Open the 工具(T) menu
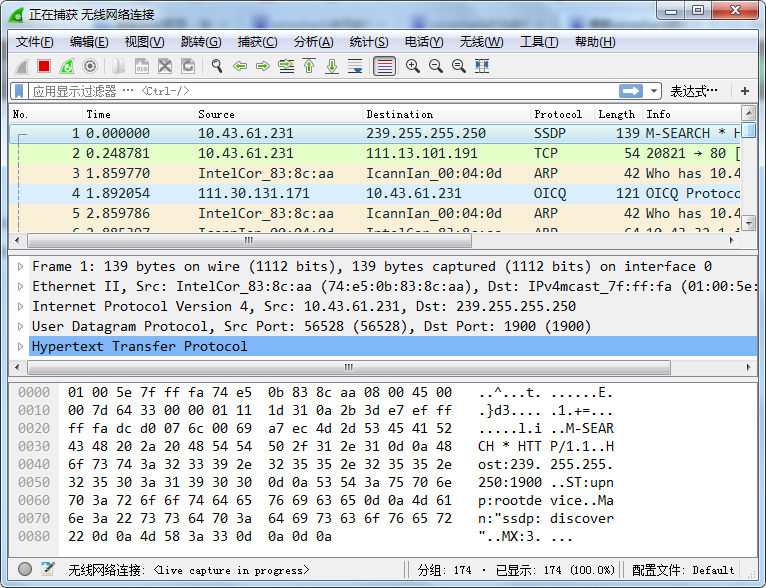 coord(539,42)
